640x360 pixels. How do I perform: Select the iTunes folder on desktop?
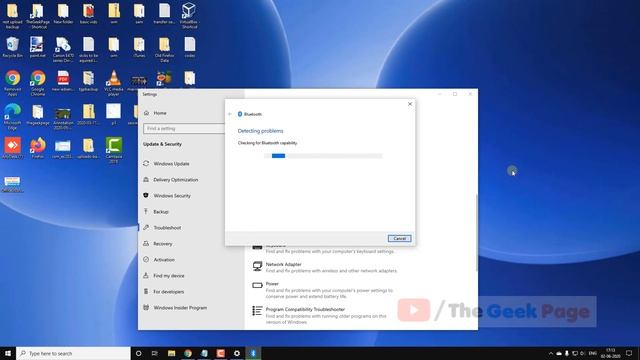(x=139, y=47)
